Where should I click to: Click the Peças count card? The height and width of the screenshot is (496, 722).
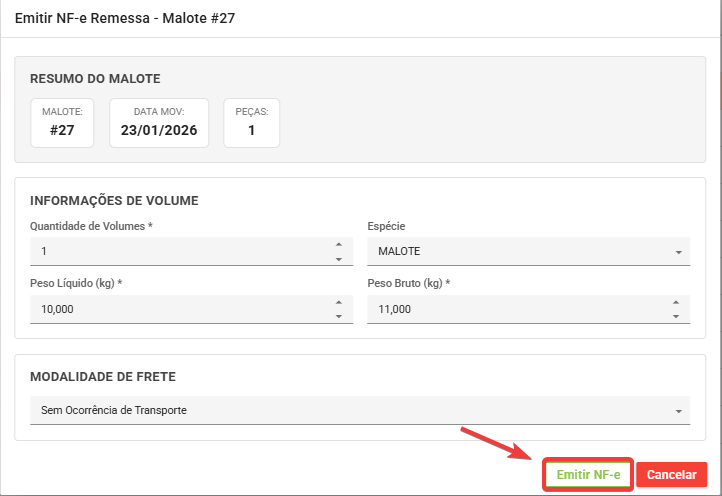pos(251,123)
